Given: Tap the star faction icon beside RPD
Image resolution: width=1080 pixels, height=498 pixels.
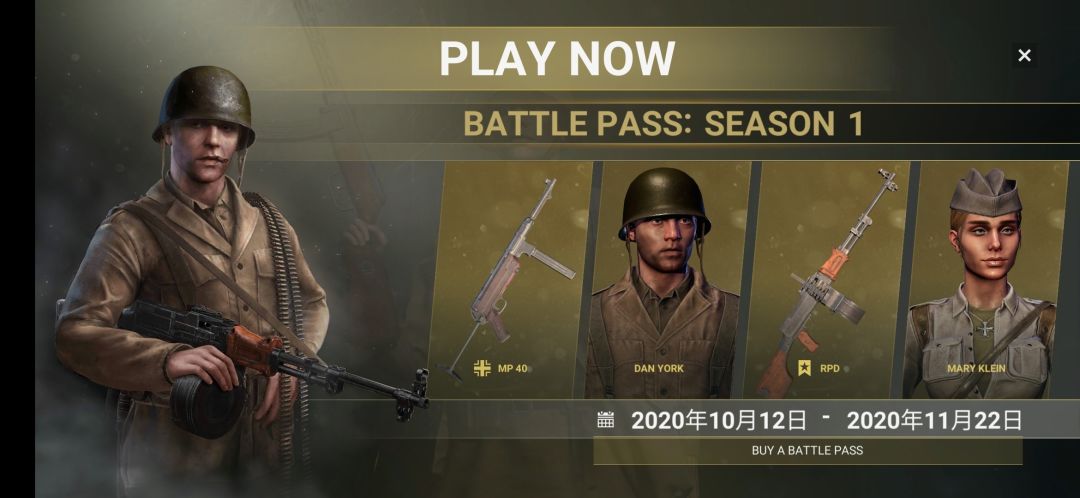Looking at the screenshot, I should tap(804, 369).
